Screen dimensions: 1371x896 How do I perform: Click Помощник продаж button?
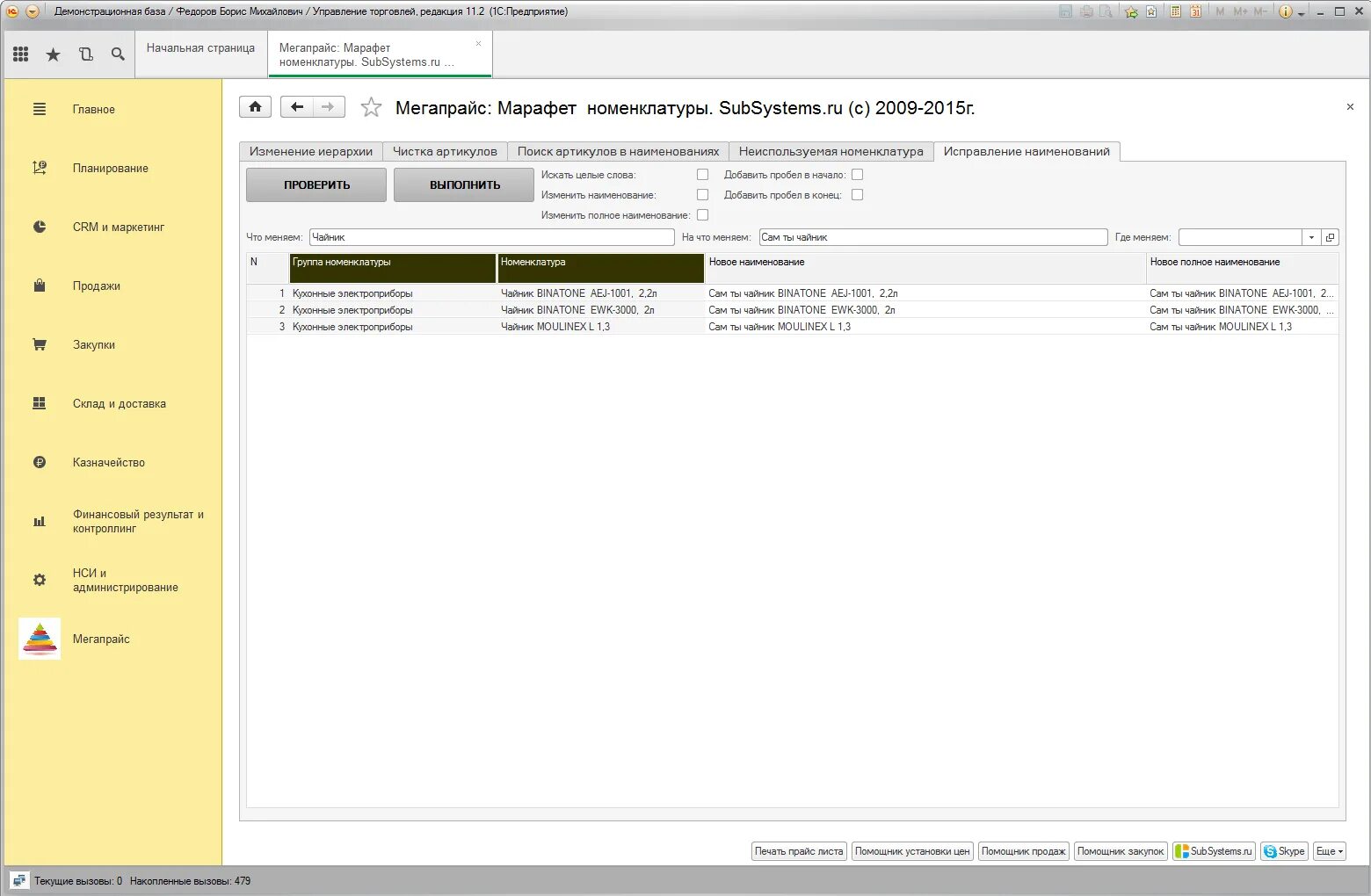1024,851
